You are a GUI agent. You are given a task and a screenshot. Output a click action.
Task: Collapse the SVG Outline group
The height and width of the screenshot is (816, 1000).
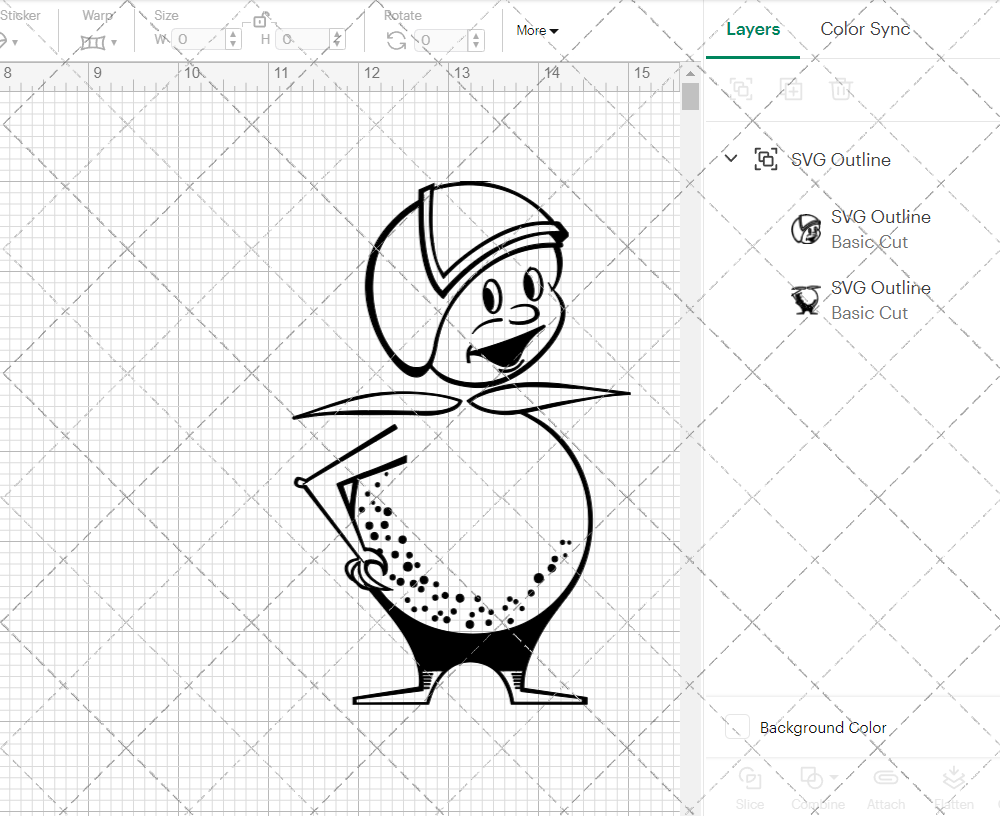(731, 159)
